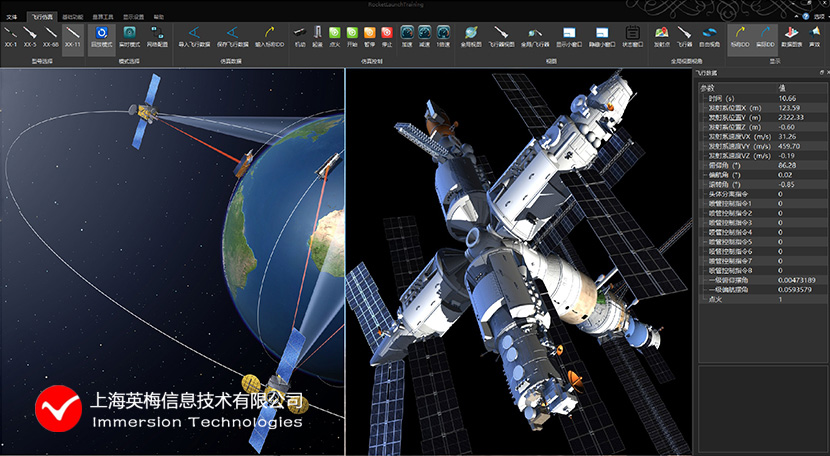The width and height of the screenshot is (830, 456).
Task: Click the value 86.28
Action: pos(787,165)
